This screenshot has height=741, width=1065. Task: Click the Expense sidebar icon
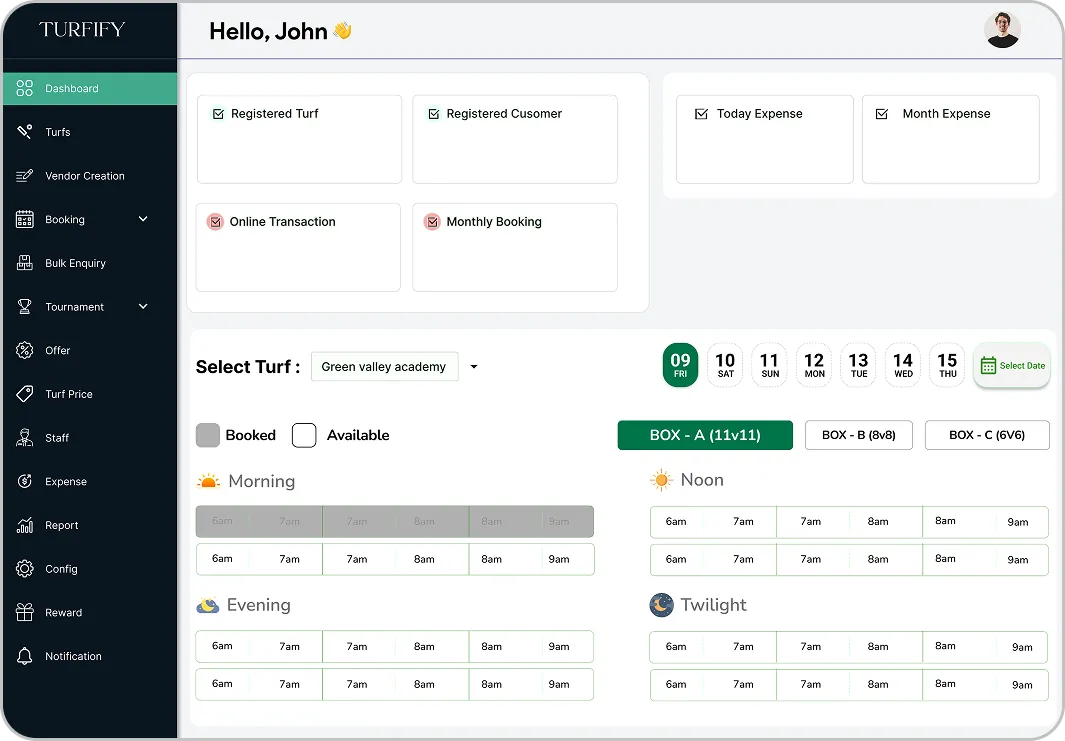point(24,481)
